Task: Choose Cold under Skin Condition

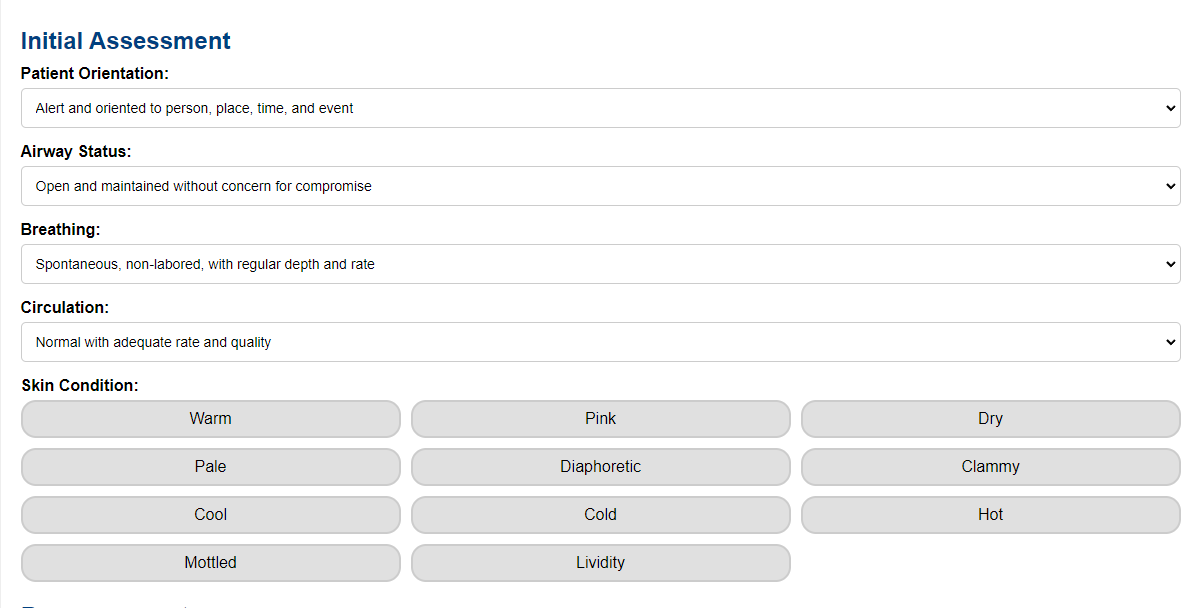Action: (600, 514)
